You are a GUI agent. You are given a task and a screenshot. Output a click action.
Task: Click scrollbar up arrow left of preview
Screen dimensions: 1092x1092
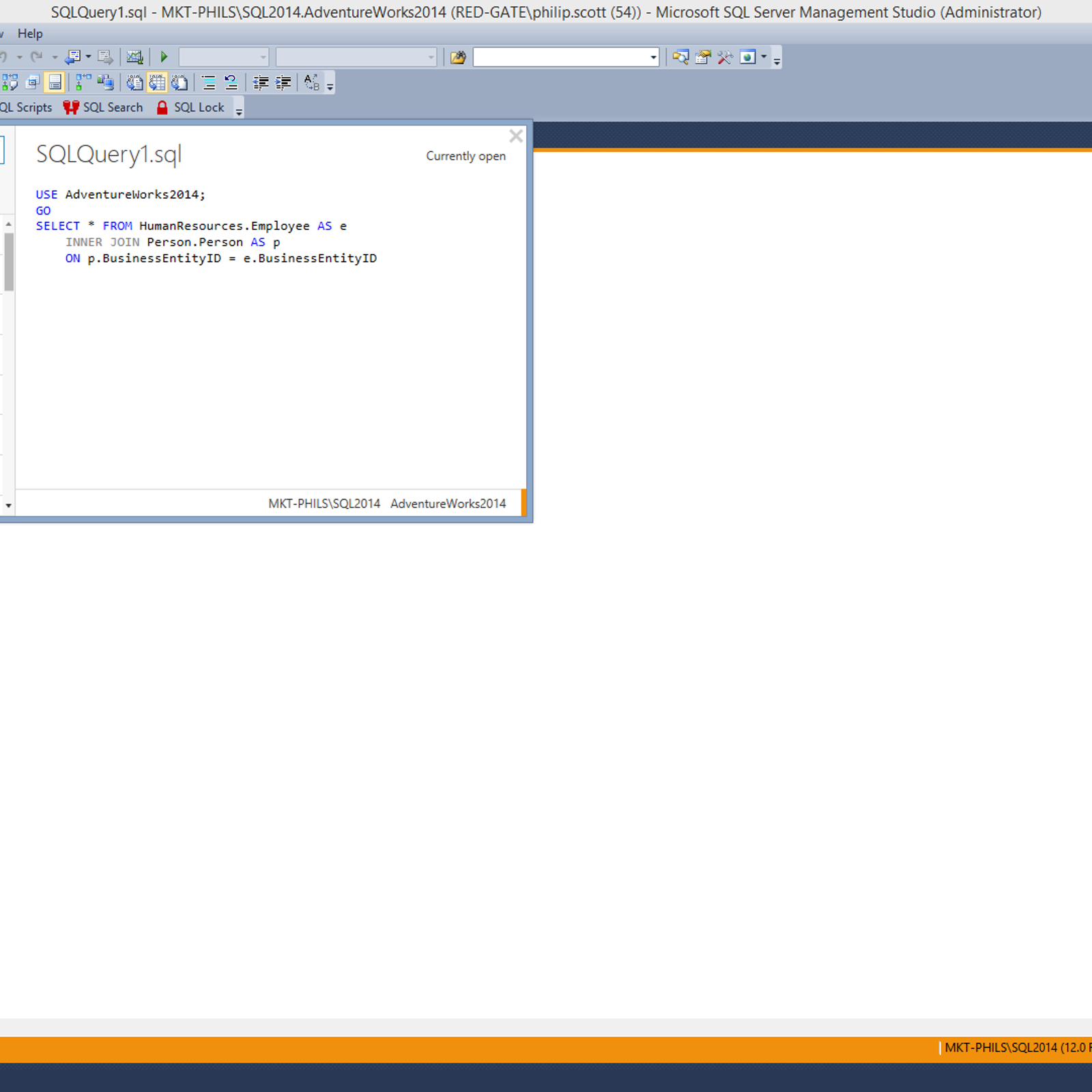click(x=8, y=224)
